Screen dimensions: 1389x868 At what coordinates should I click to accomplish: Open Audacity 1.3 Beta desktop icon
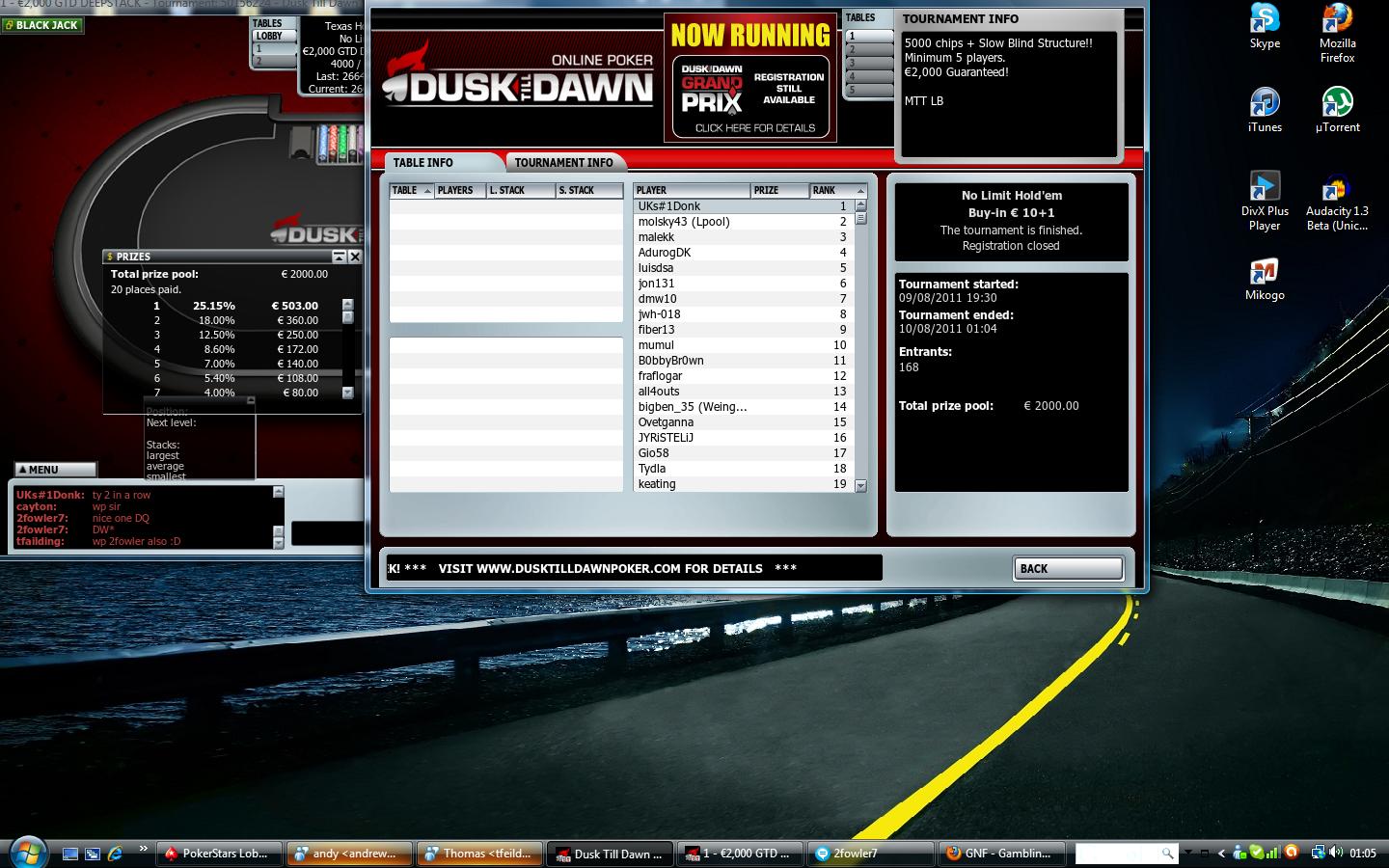pyautogui.click(x=1337, y=201)
